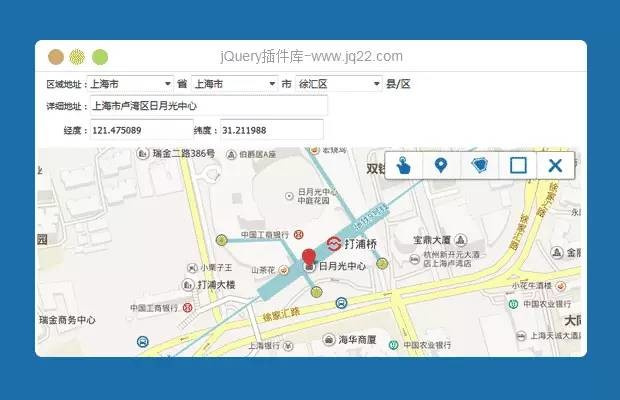Select the rectangle drawing tool

pos(518,165)
